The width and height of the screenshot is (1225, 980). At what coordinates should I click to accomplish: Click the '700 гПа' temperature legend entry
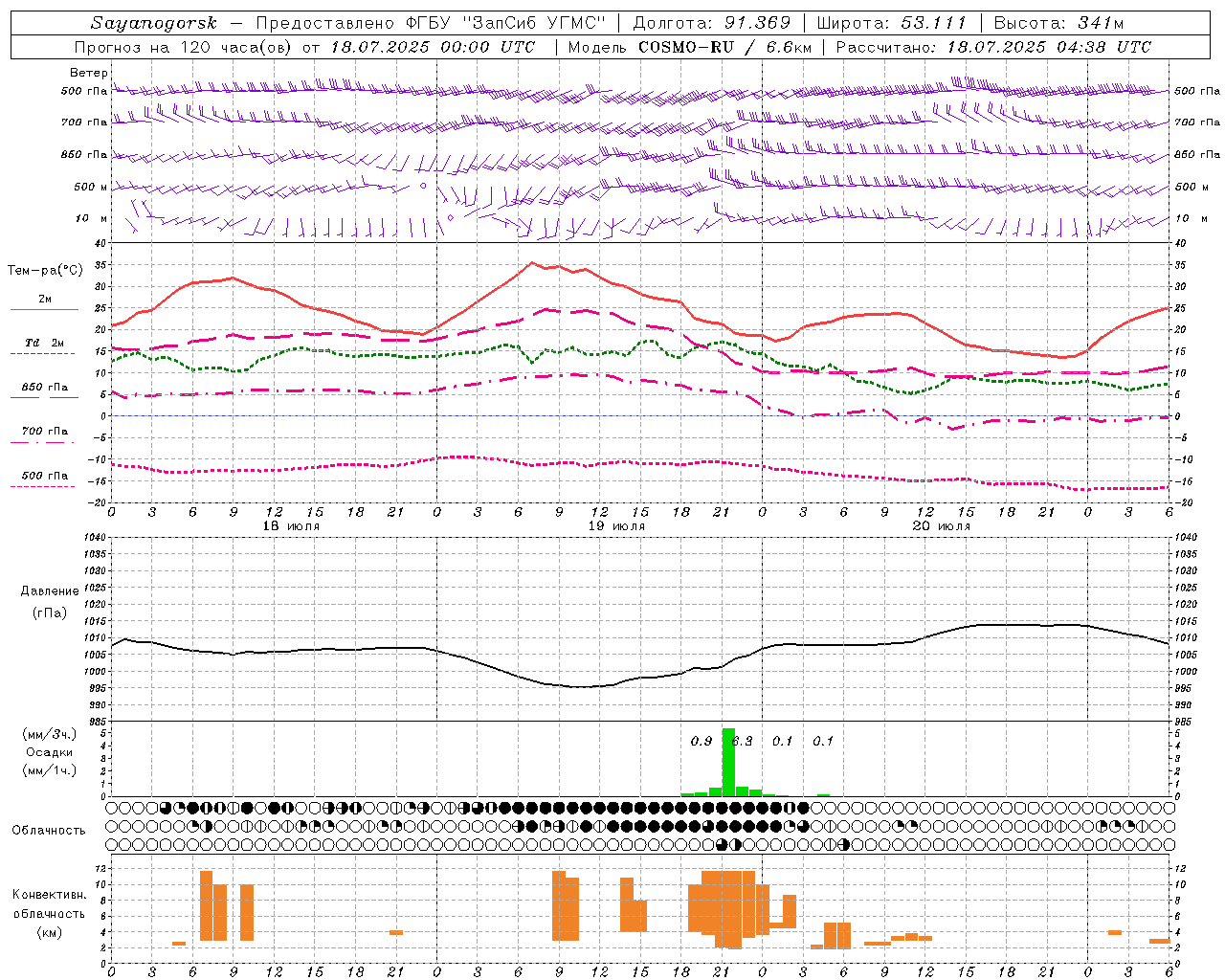(45, 432)
